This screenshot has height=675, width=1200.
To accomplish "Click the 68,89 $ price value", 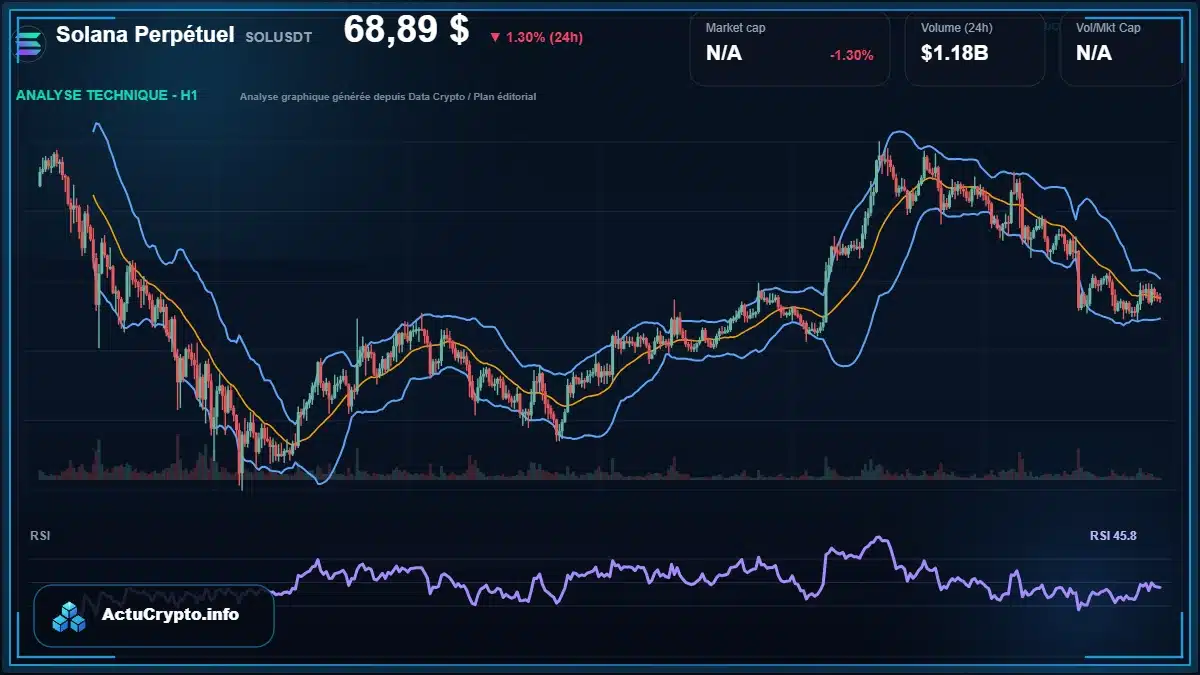I will click(406, 30).
